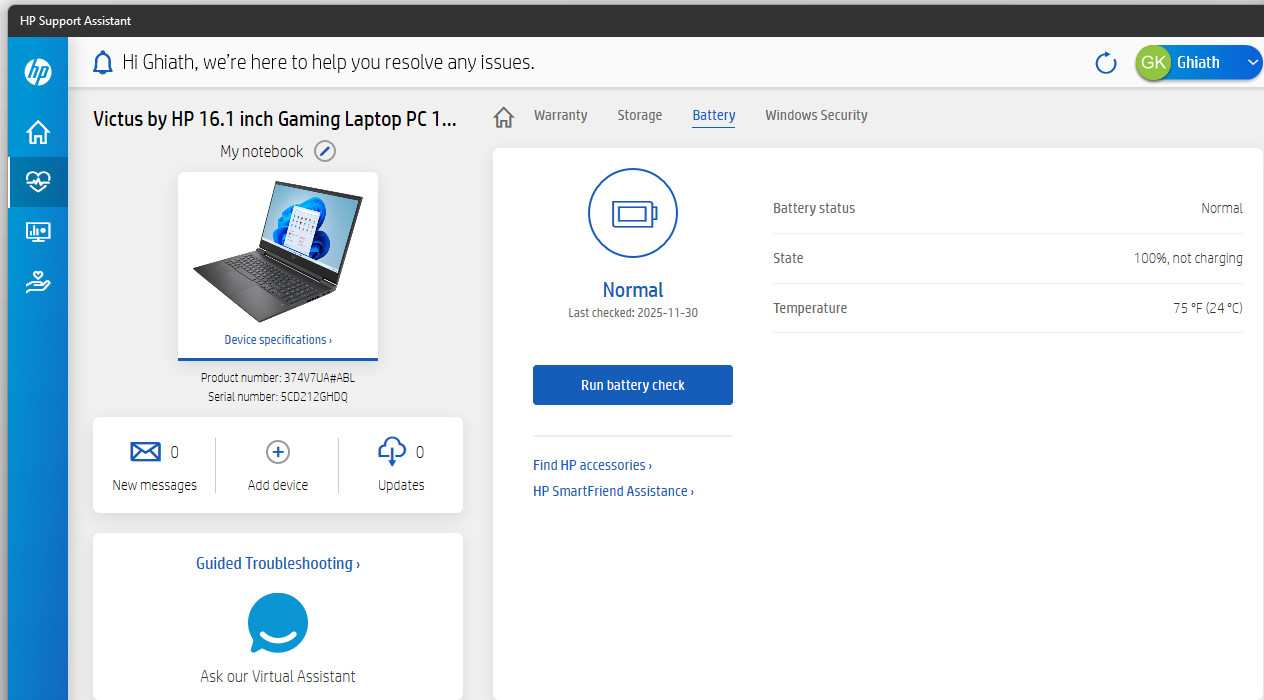Open the Home section in the left sidebar
The image size is (1264, 700).
(38, 132)
